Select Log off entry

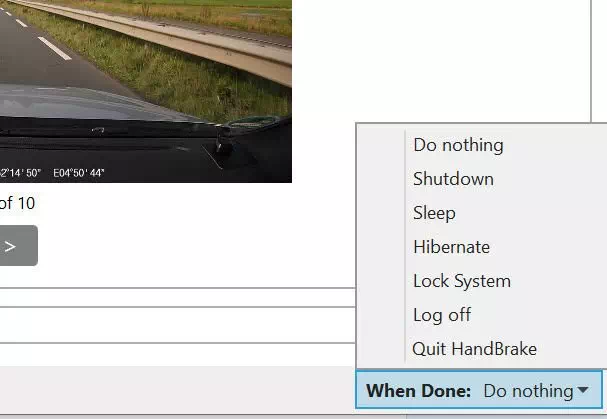pos(482,315)
